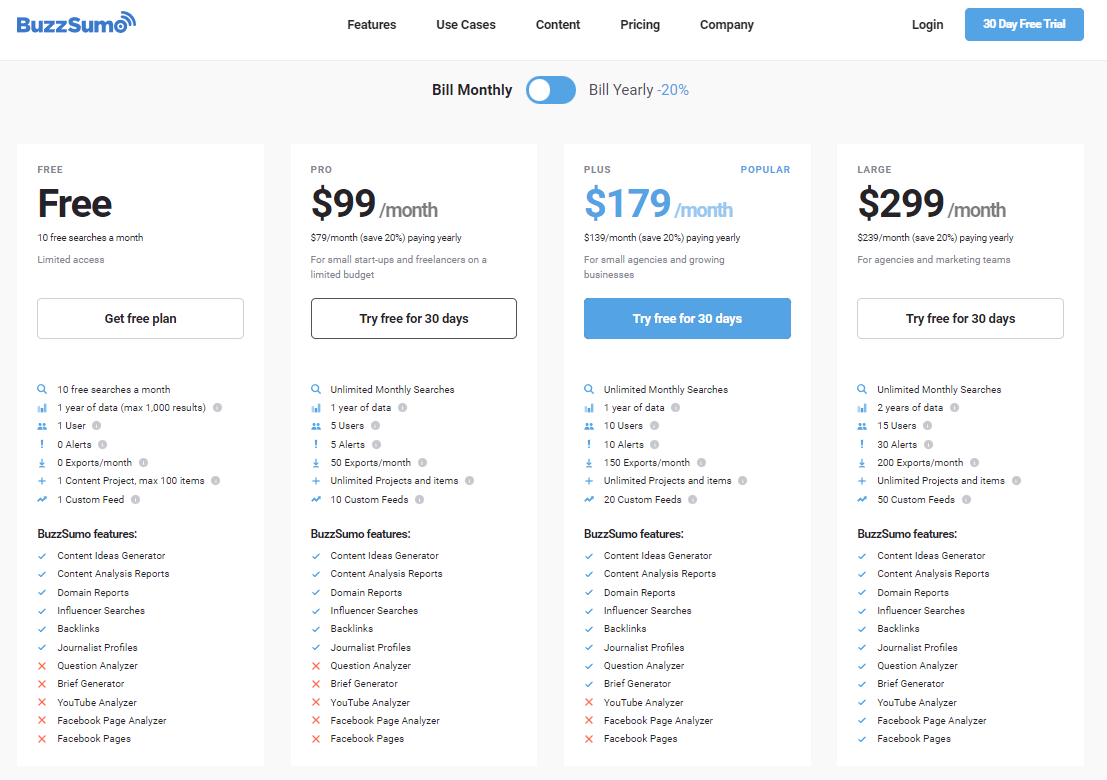
Task: Click info icon next to 10 Users
Action: (654, 426)
